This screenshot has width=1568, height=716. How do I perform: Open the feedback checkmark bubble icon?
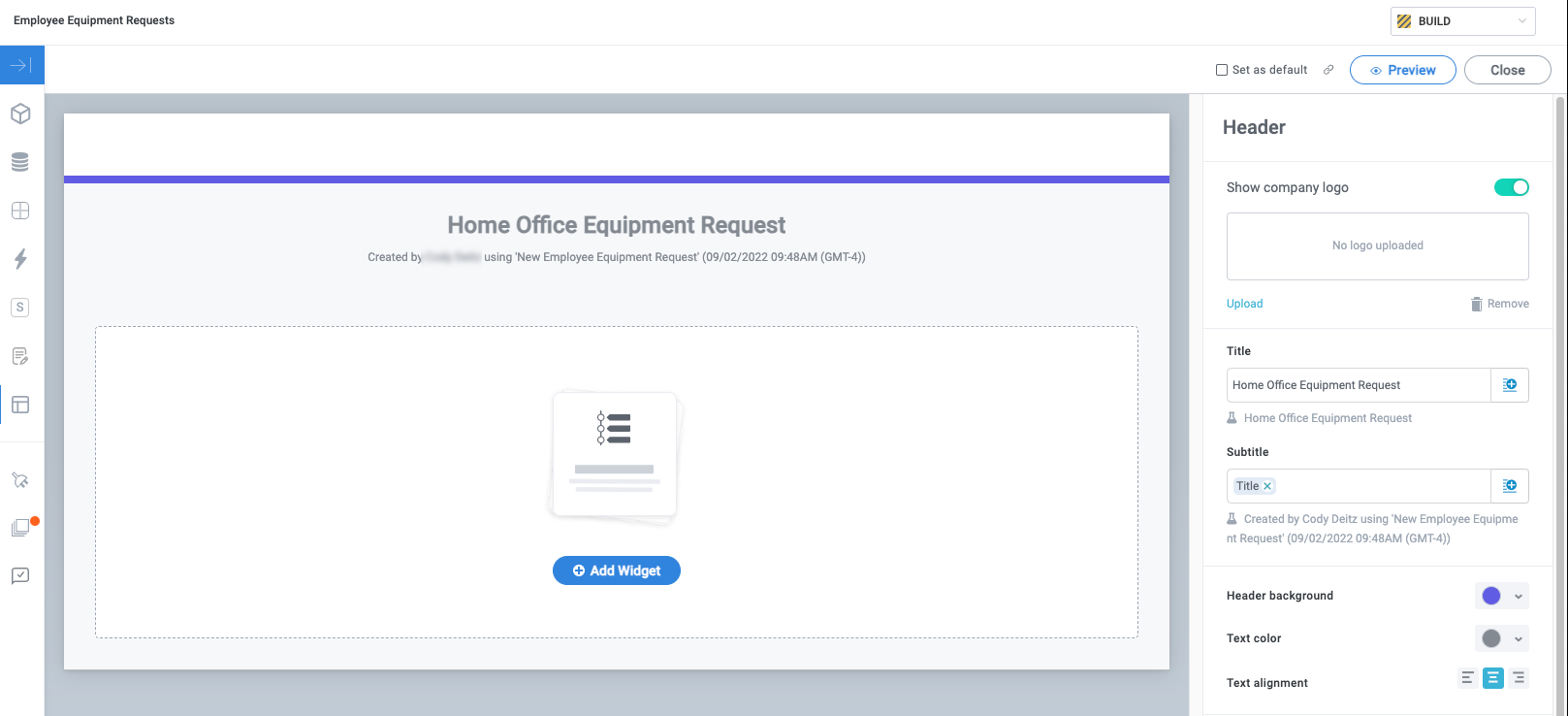[x=20, y=575]
